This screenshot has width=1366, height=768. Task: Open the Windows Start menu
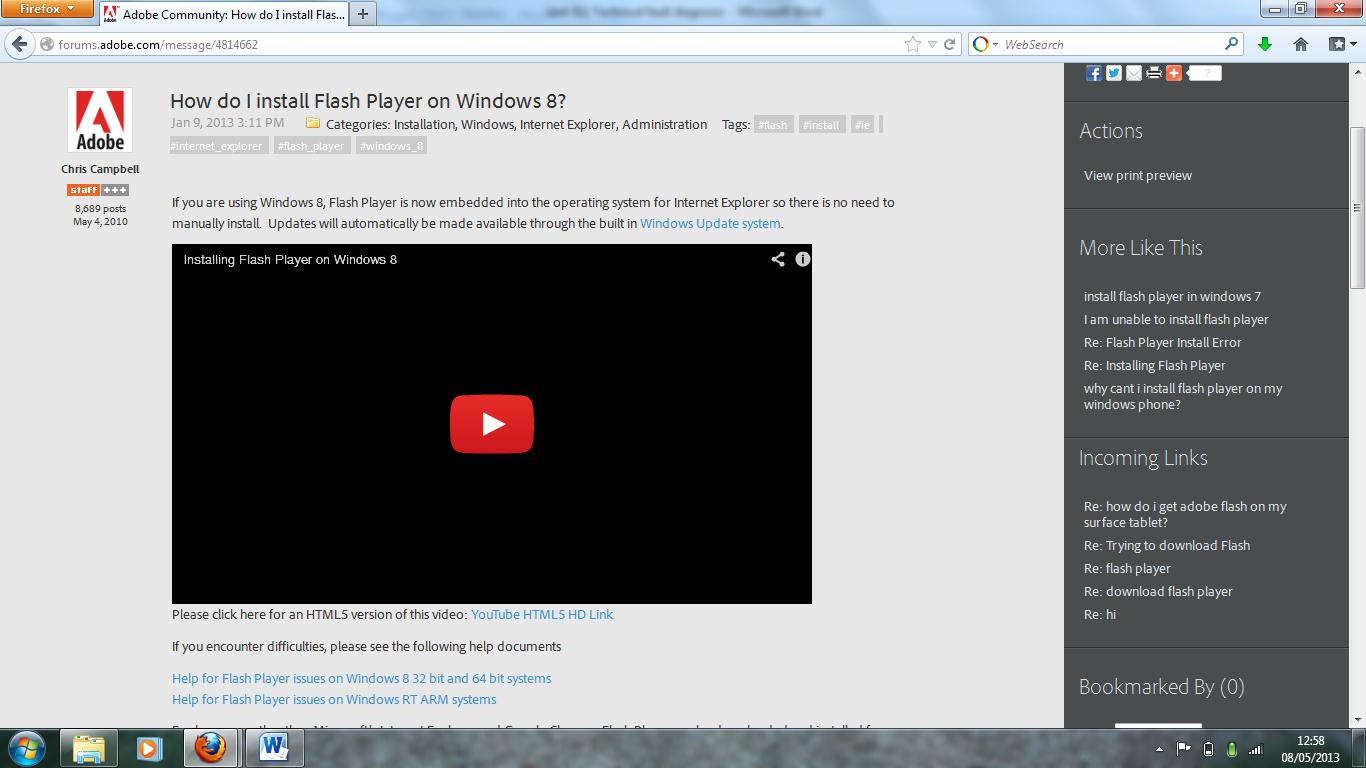coord(25,748)
